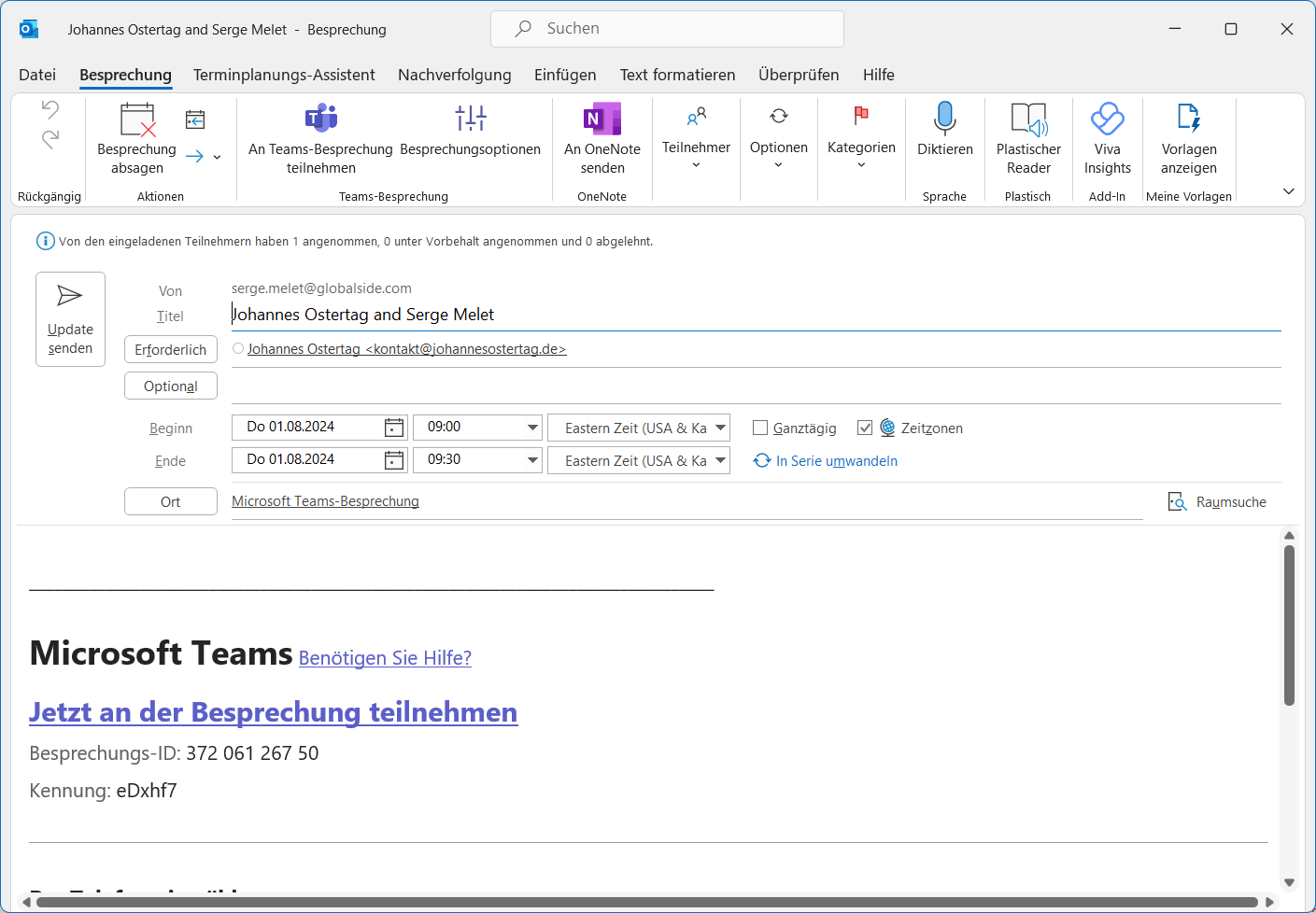The height and width of the screenshot is (913, 1316).
Task: Expand the Beginn time 09:00 dropdown
Action: (532, 428)
